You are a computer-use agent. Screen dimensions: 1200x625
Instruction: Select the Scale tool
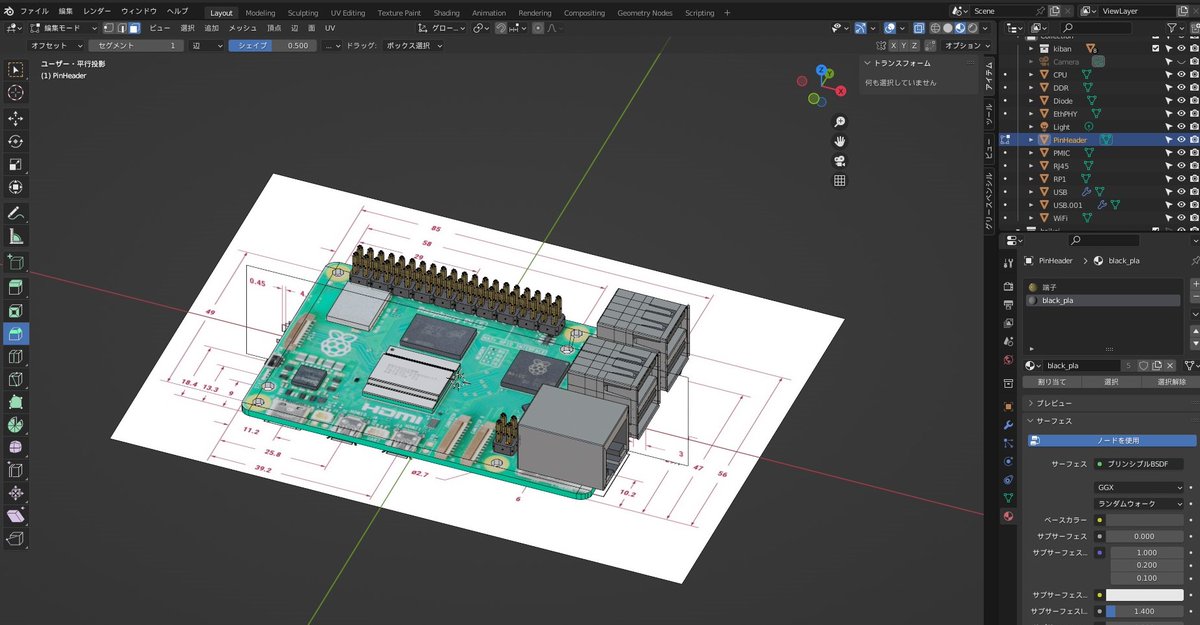click(16, 164)
